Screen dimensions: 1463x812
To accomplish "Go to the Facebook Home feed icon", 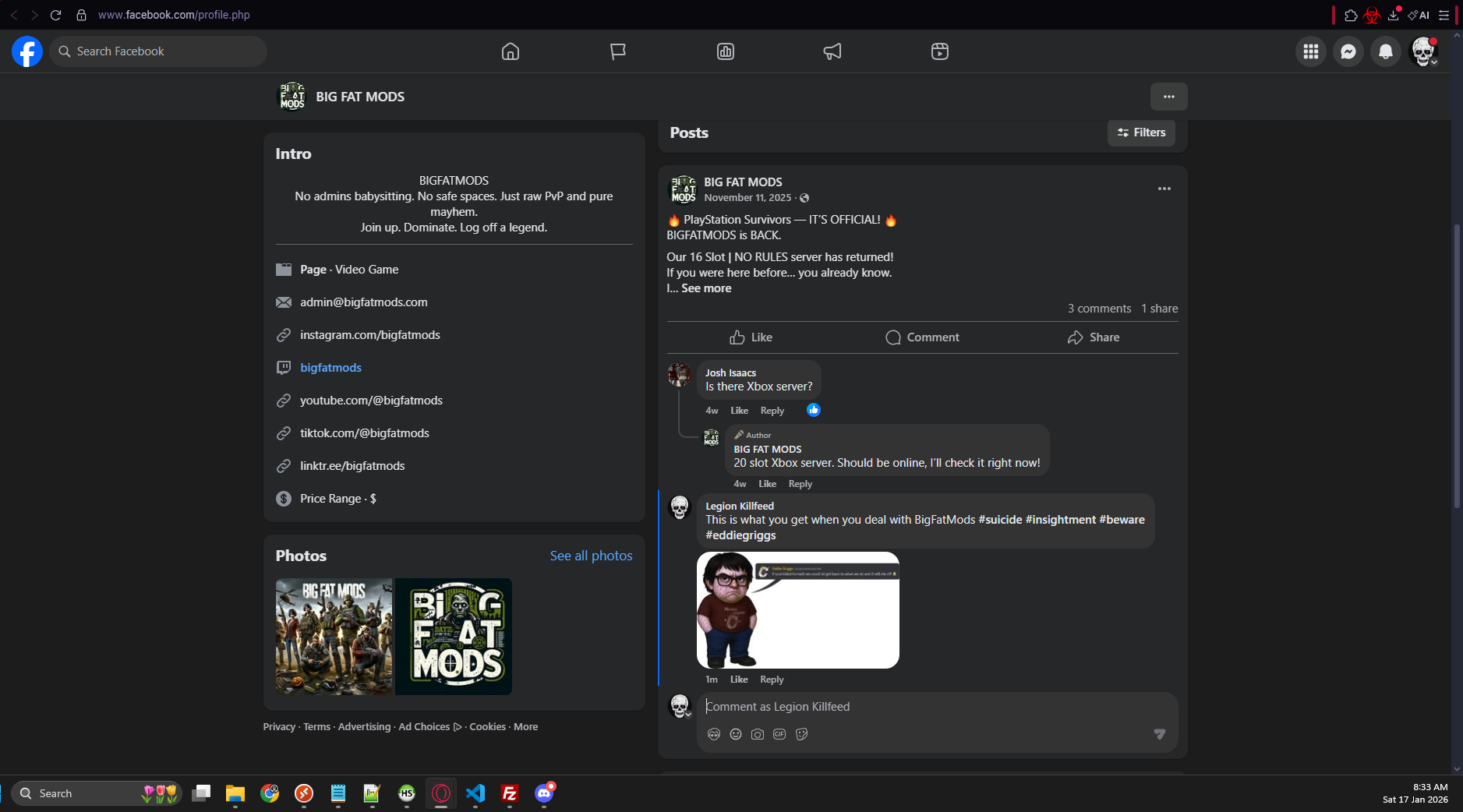I will (x=511, y=51).
